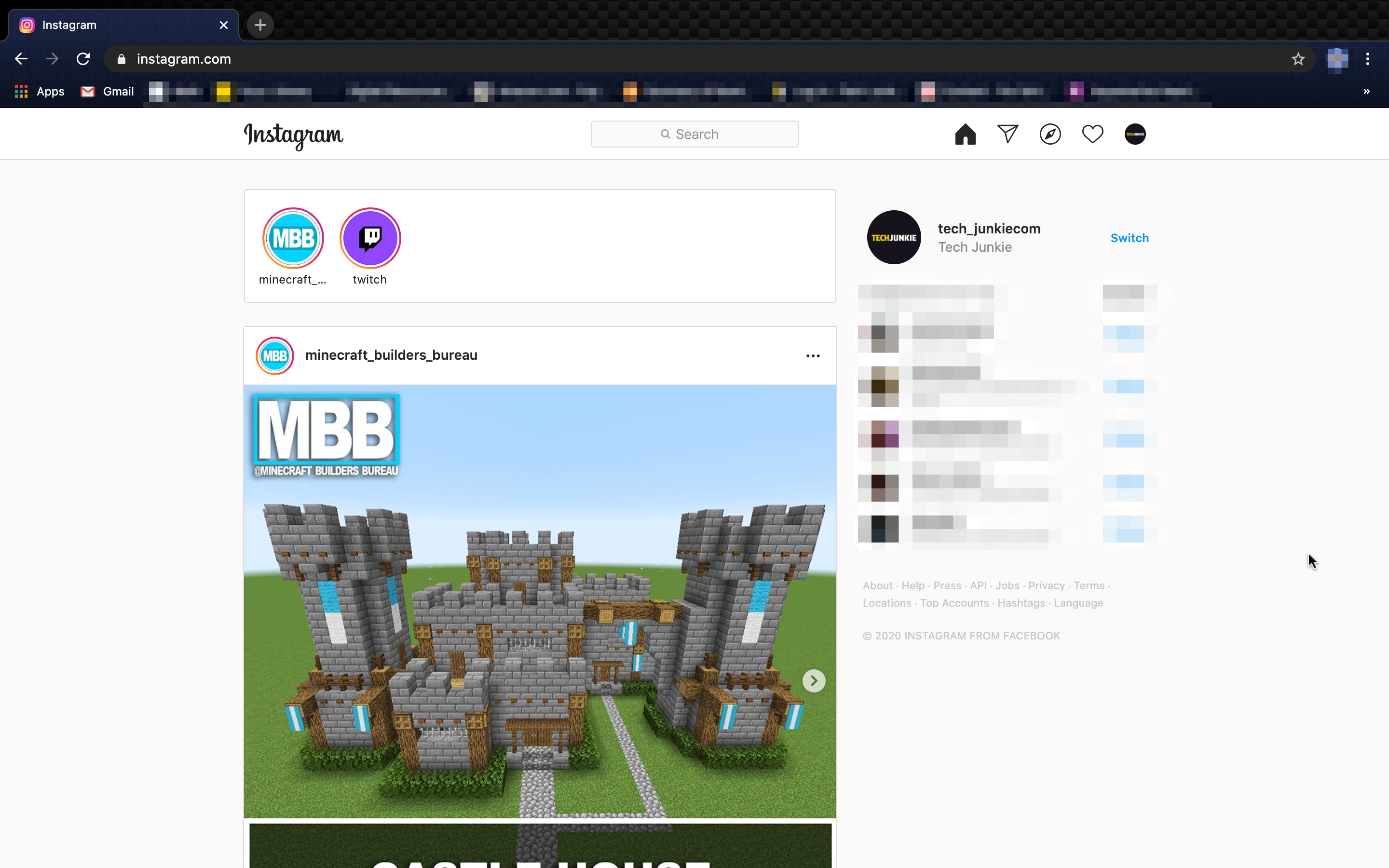Open the Explore compass icon
The image size is (1389, 868).
(x=1050, y=135)
